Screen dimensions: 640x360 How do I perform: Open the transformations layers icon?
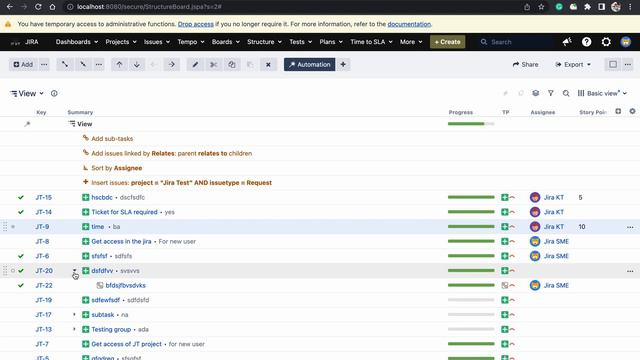coord(536,93)
